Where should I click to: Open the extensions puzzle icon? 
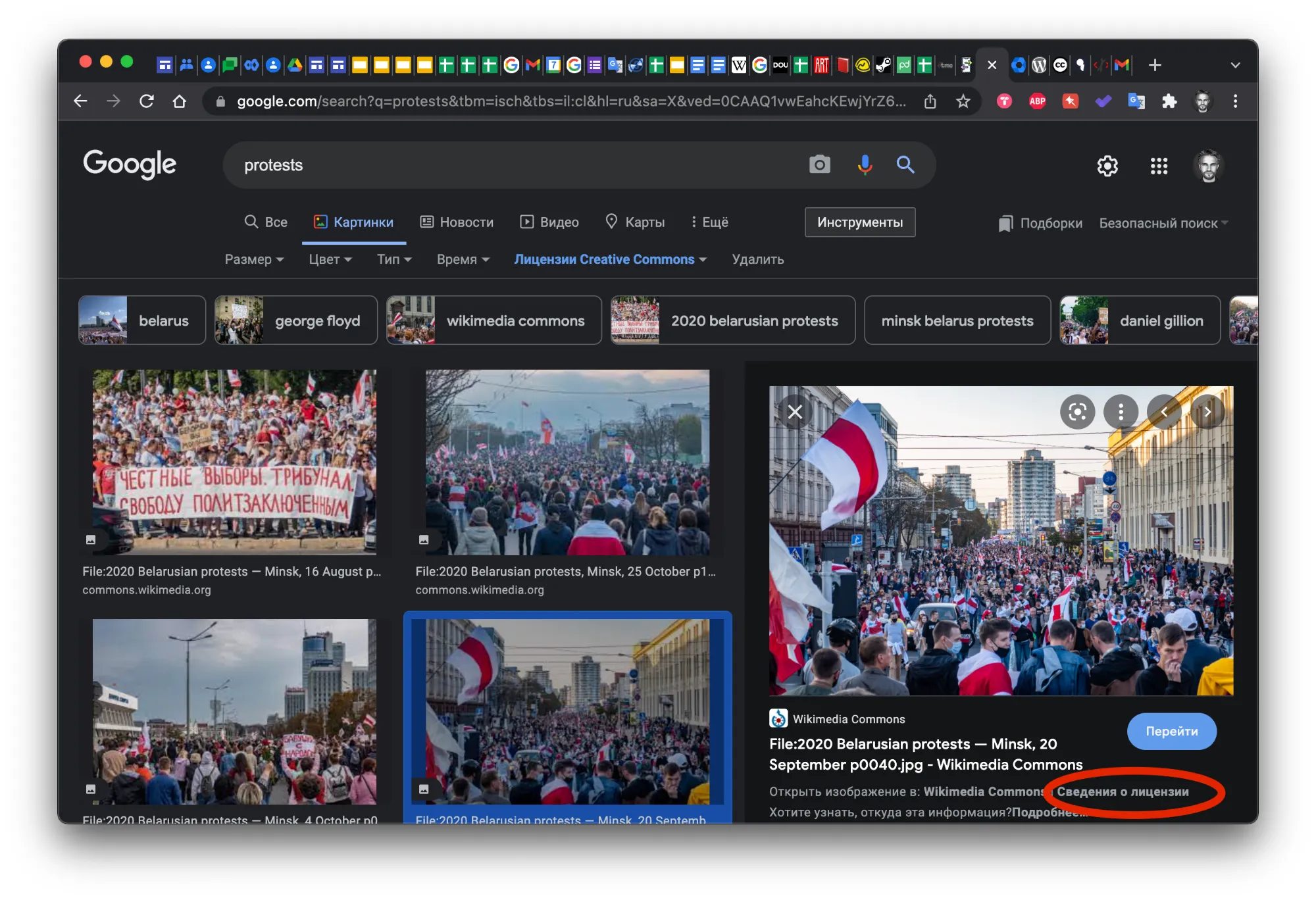point(1169,101)
